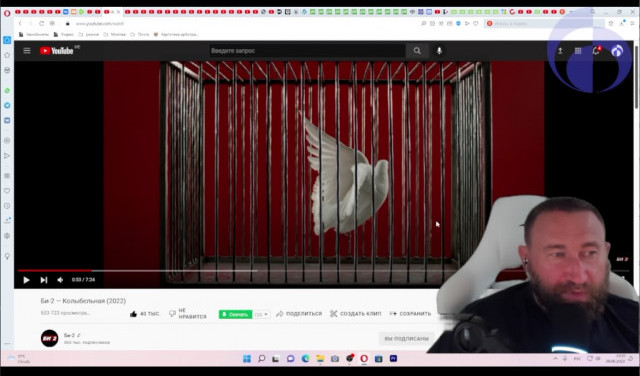The height and width of the screenshot is (376, 640).
Task: Open the YouTube hamburger guide menu
Action: 27,51
